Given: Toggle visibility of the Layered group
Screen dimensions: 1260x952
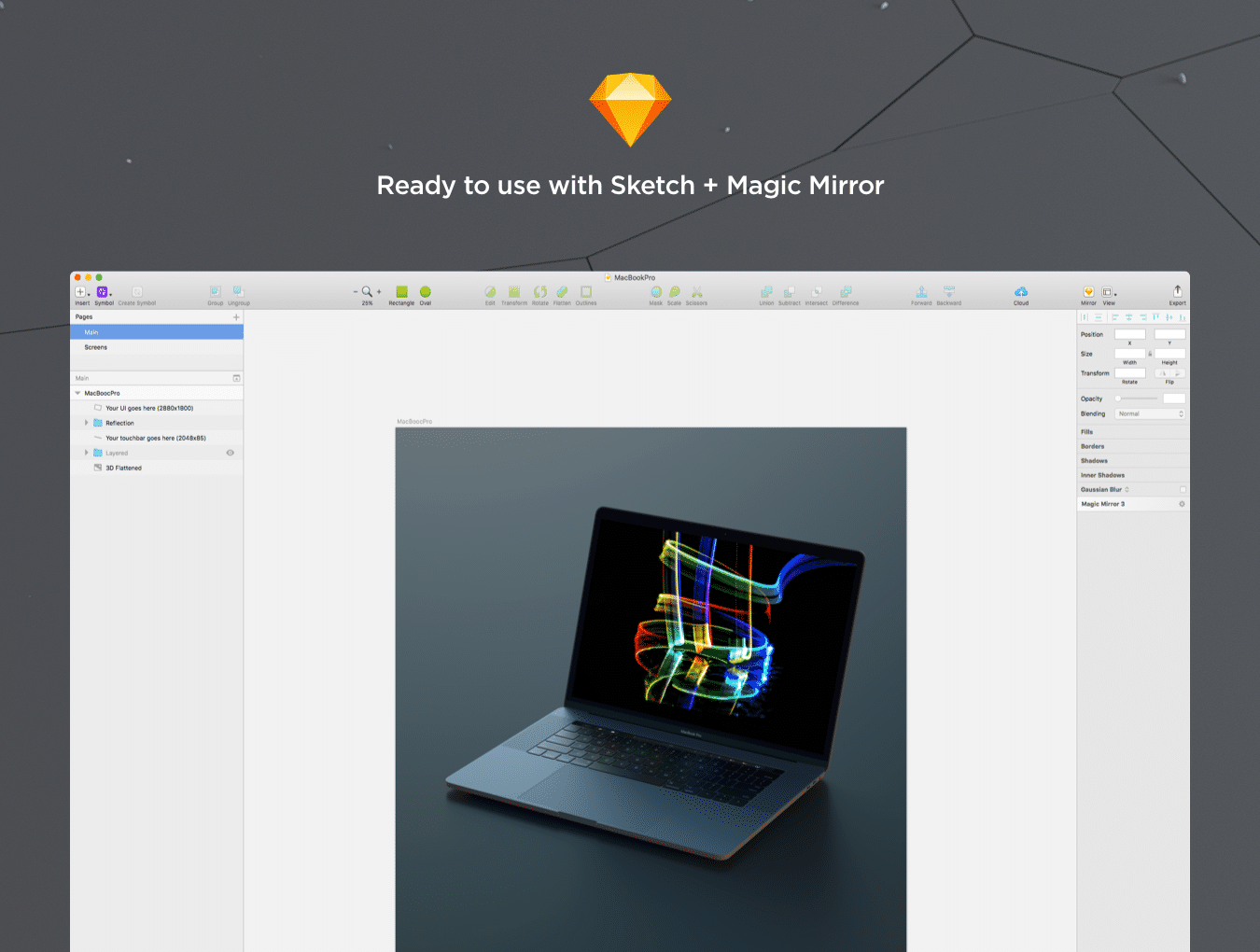Looking at the screenshot, I should [x=231, y=453].
